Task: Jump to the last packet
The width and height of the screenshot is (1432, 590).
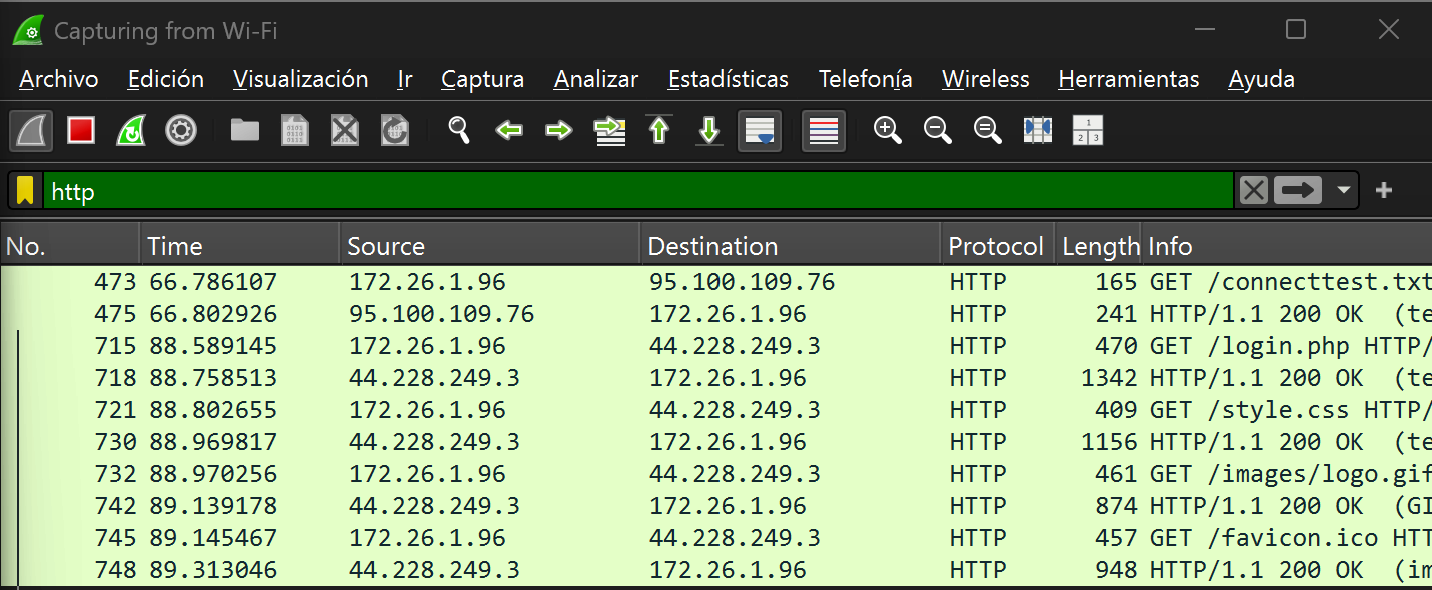Action: 709,131
